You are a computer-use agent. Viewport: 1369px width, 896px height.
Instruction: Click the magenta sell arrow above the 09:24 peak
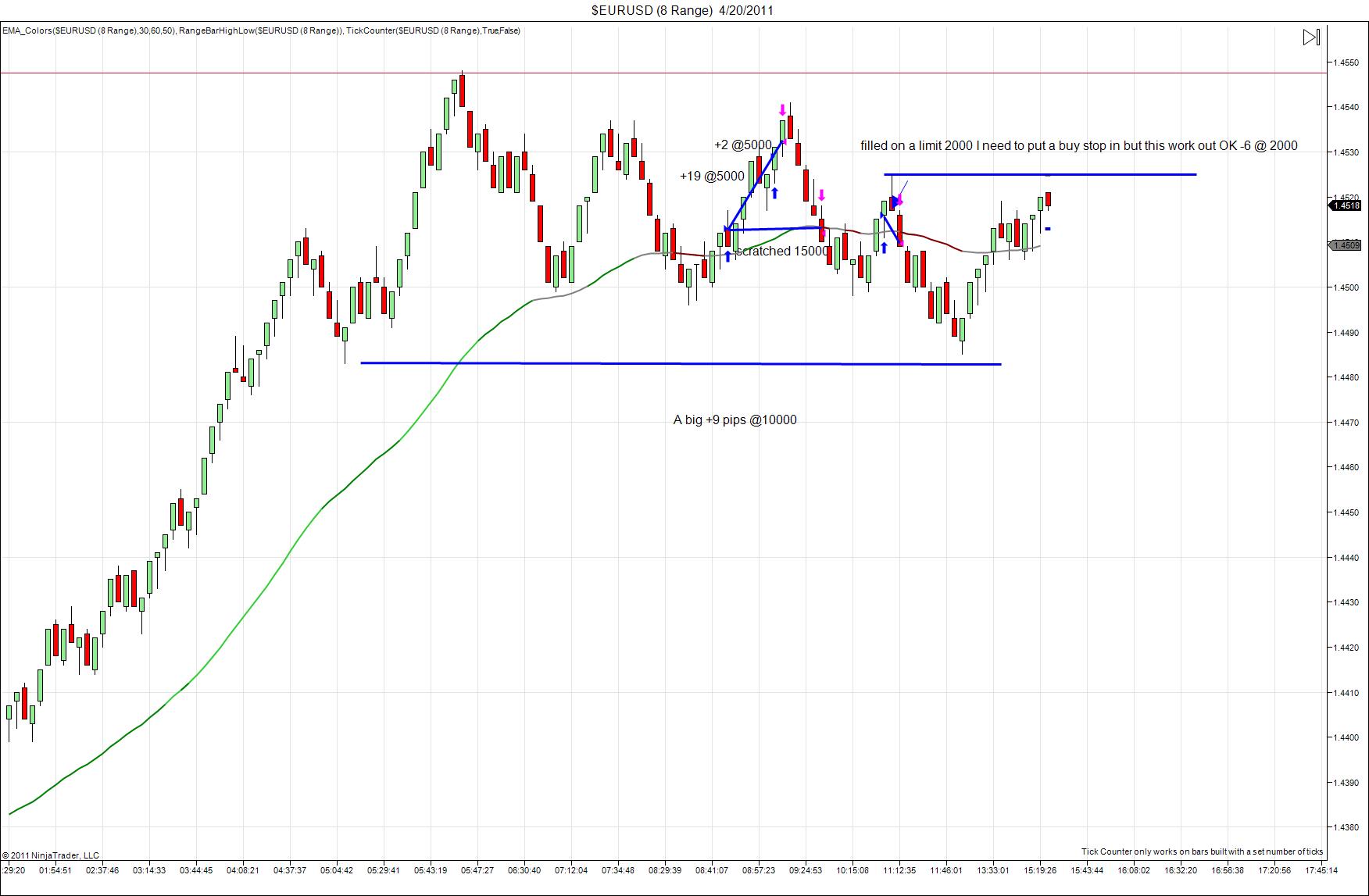(x=782, y=110)
